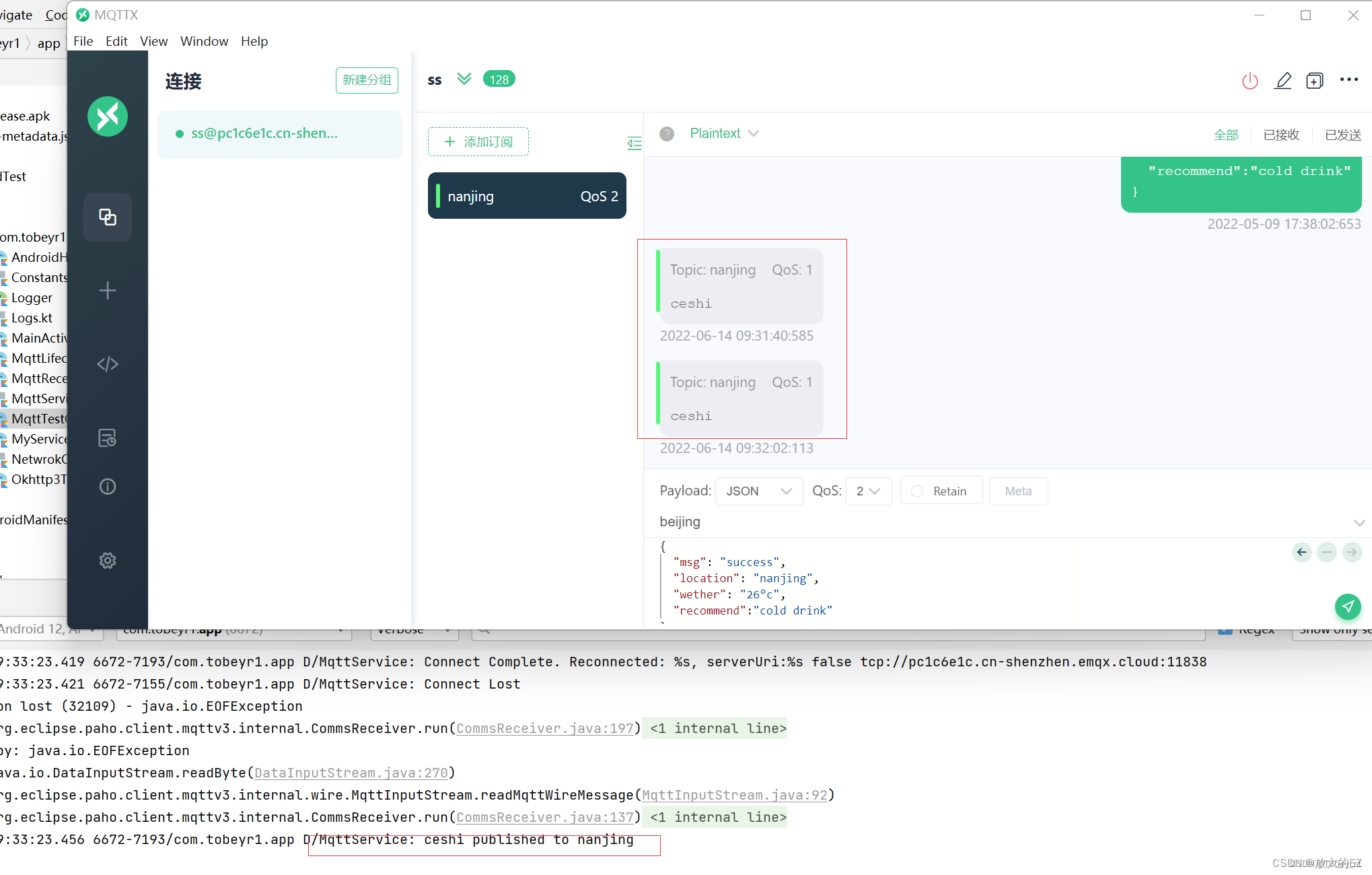1372x875 pixels.
Task: Open the Log viewer in the sidebar
Action: 108,438
